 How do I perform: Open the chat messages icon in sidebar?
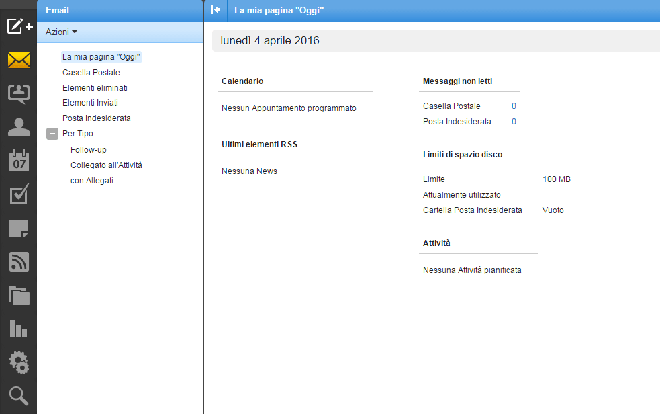pos(18,93)
